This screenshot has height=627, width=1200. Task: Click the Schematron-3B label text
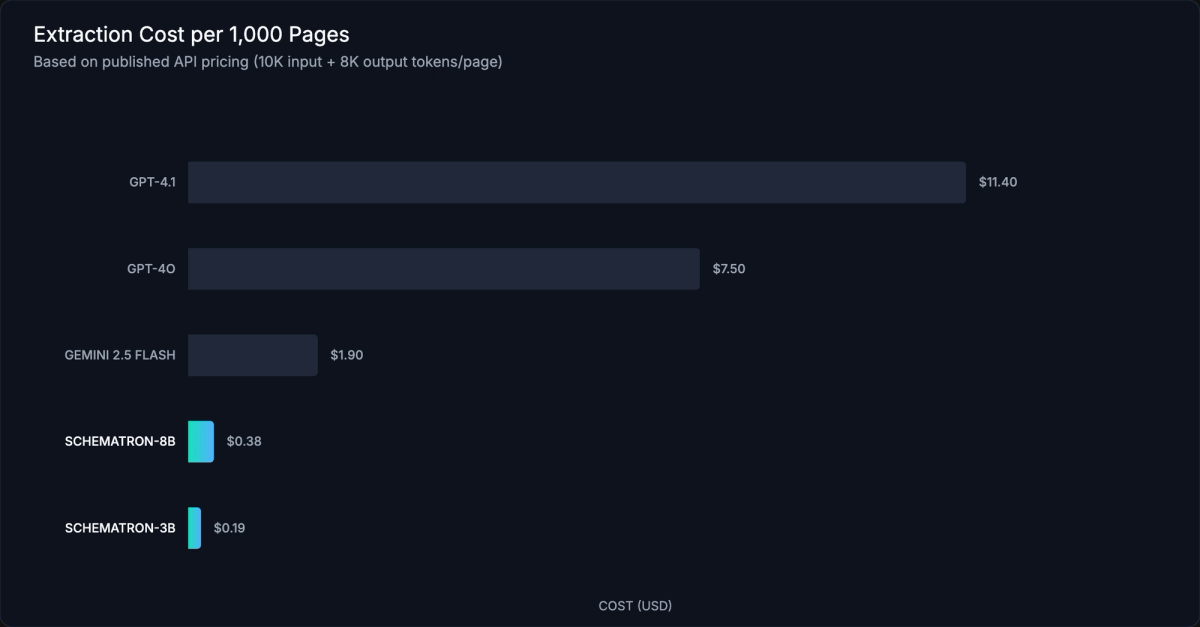coord(120,527)
